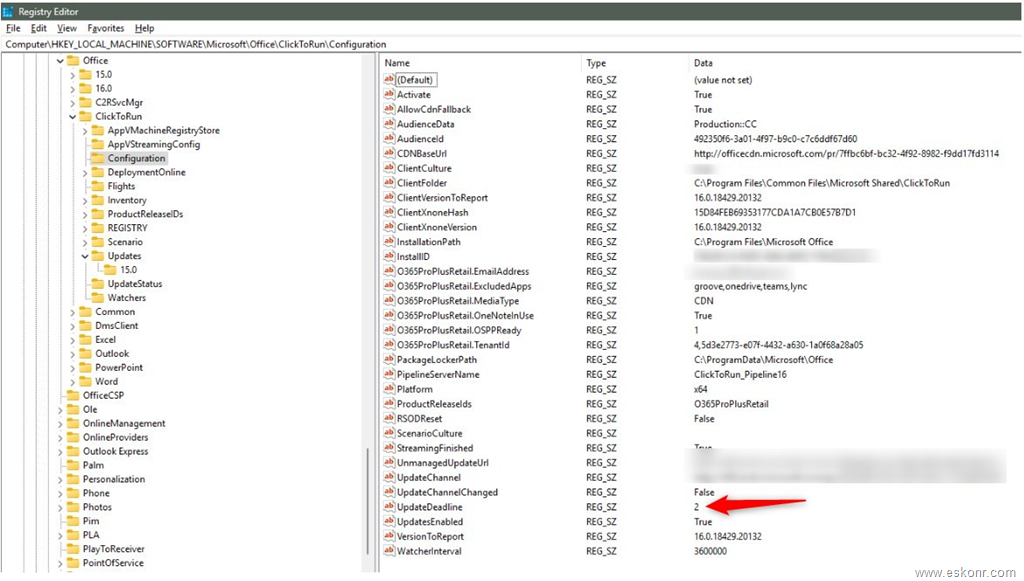The image size is (1024, 581).
Task: Expand the AppVMachineRegistryStore key
Action: (x=85, y=131)
